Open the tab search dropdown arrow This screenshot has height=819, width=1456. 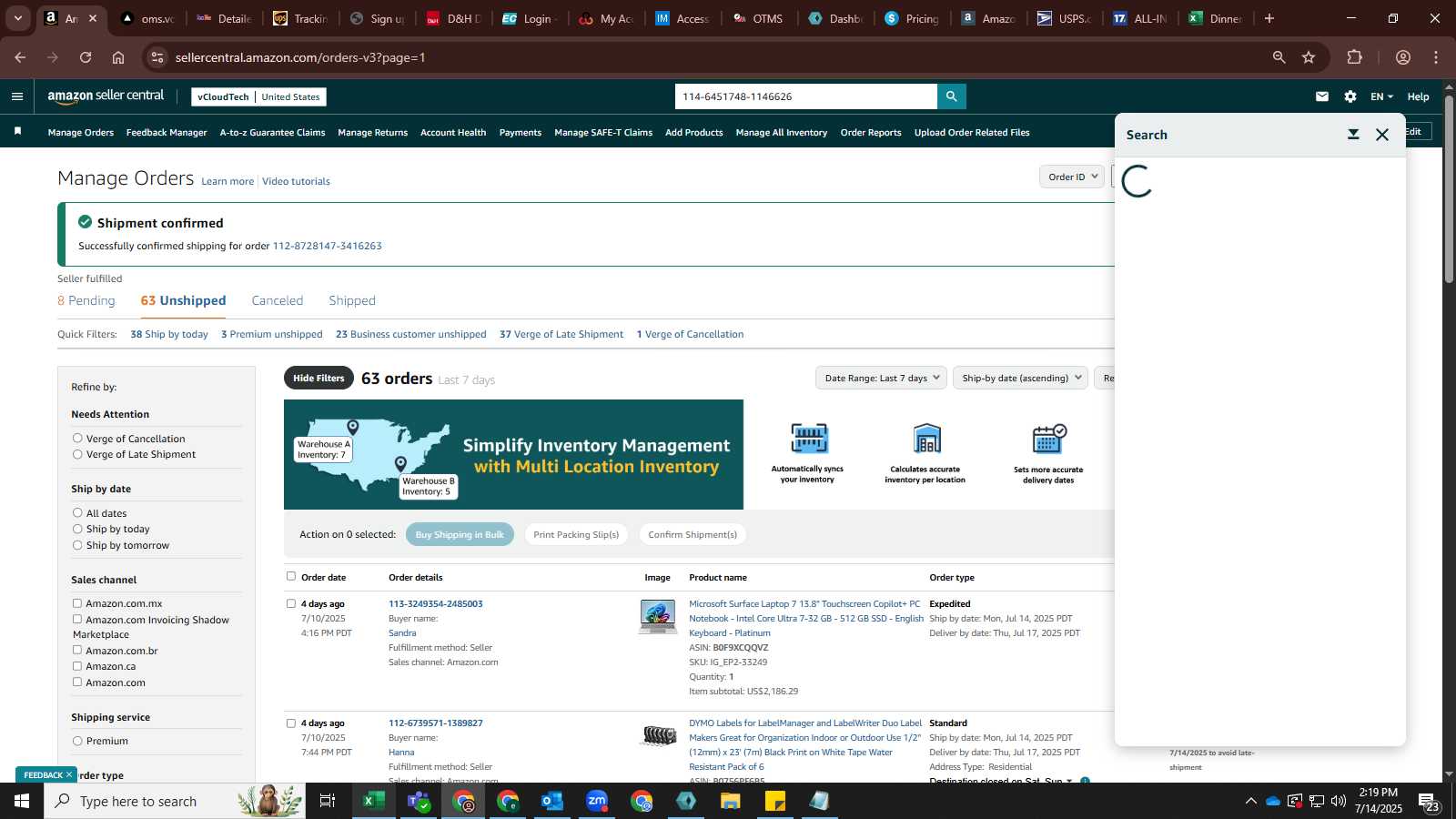[17, 18]
